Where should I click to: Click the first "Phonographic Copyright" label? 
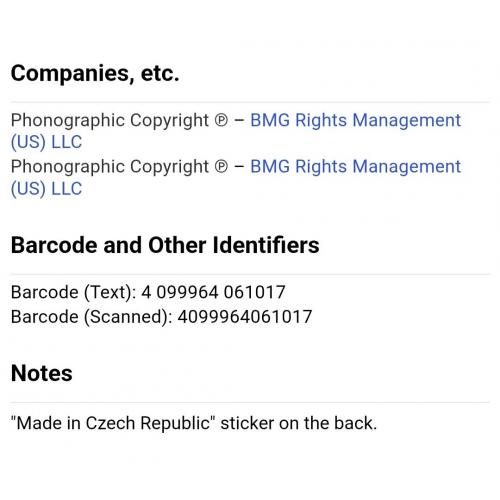click(x=110, y=121)
